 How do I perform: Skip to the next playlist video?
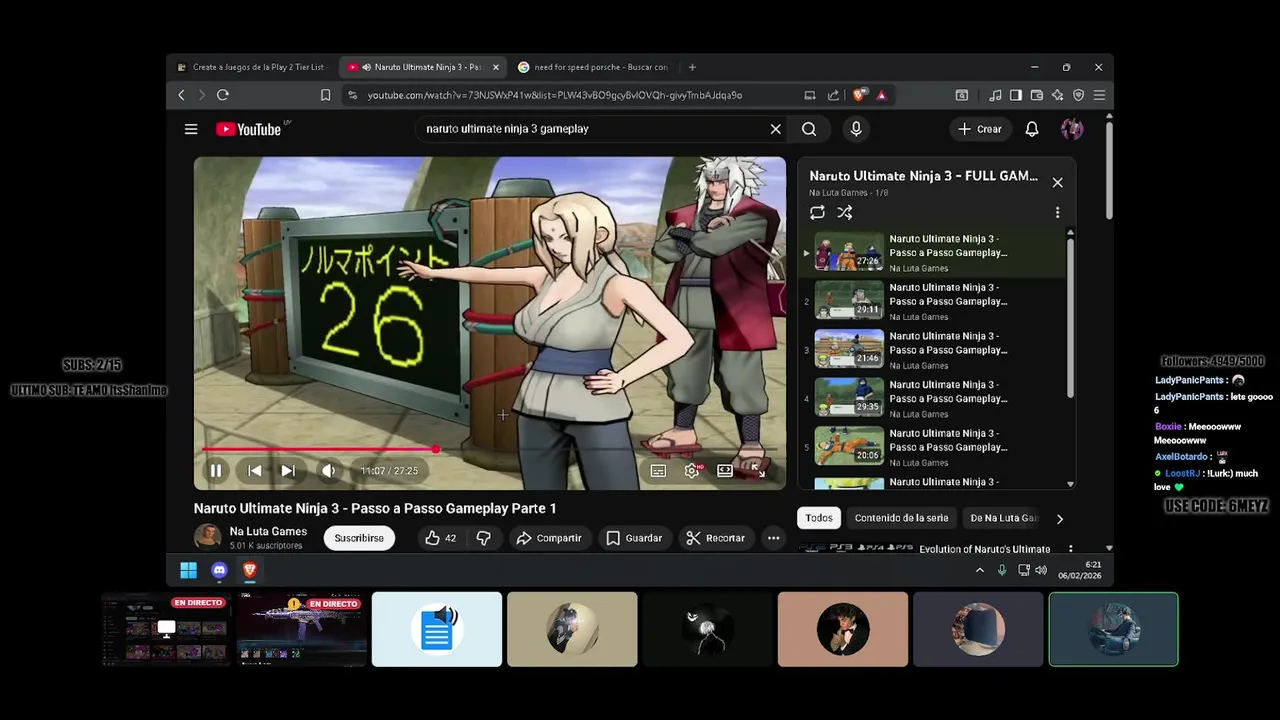pyautogui.click(x=288, y=470)
